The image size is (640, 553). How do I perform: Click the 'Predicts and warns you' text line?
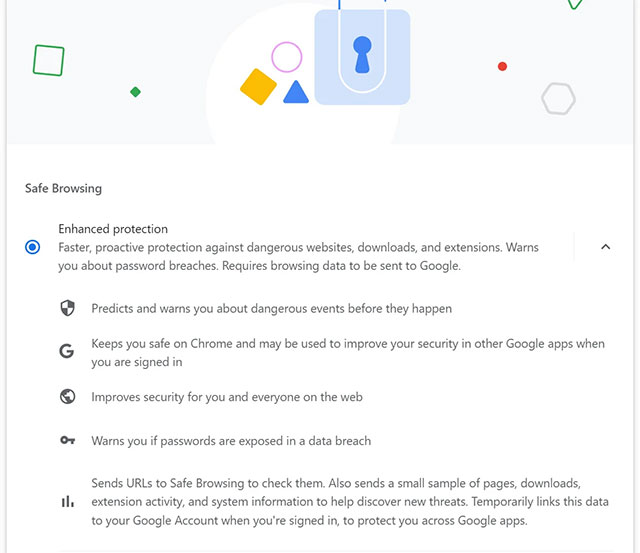(x=271, y=309)
